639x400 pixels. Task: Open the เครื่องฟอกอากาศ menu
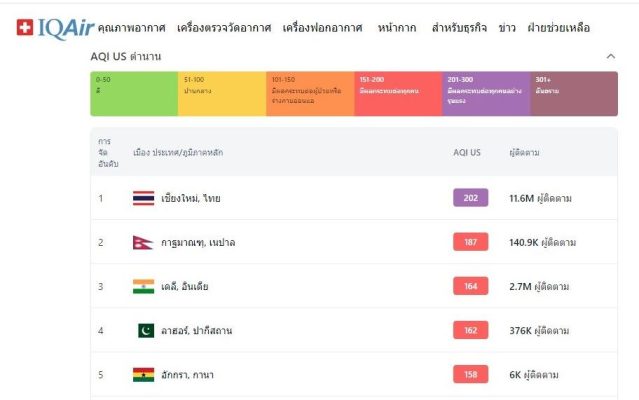322,28
